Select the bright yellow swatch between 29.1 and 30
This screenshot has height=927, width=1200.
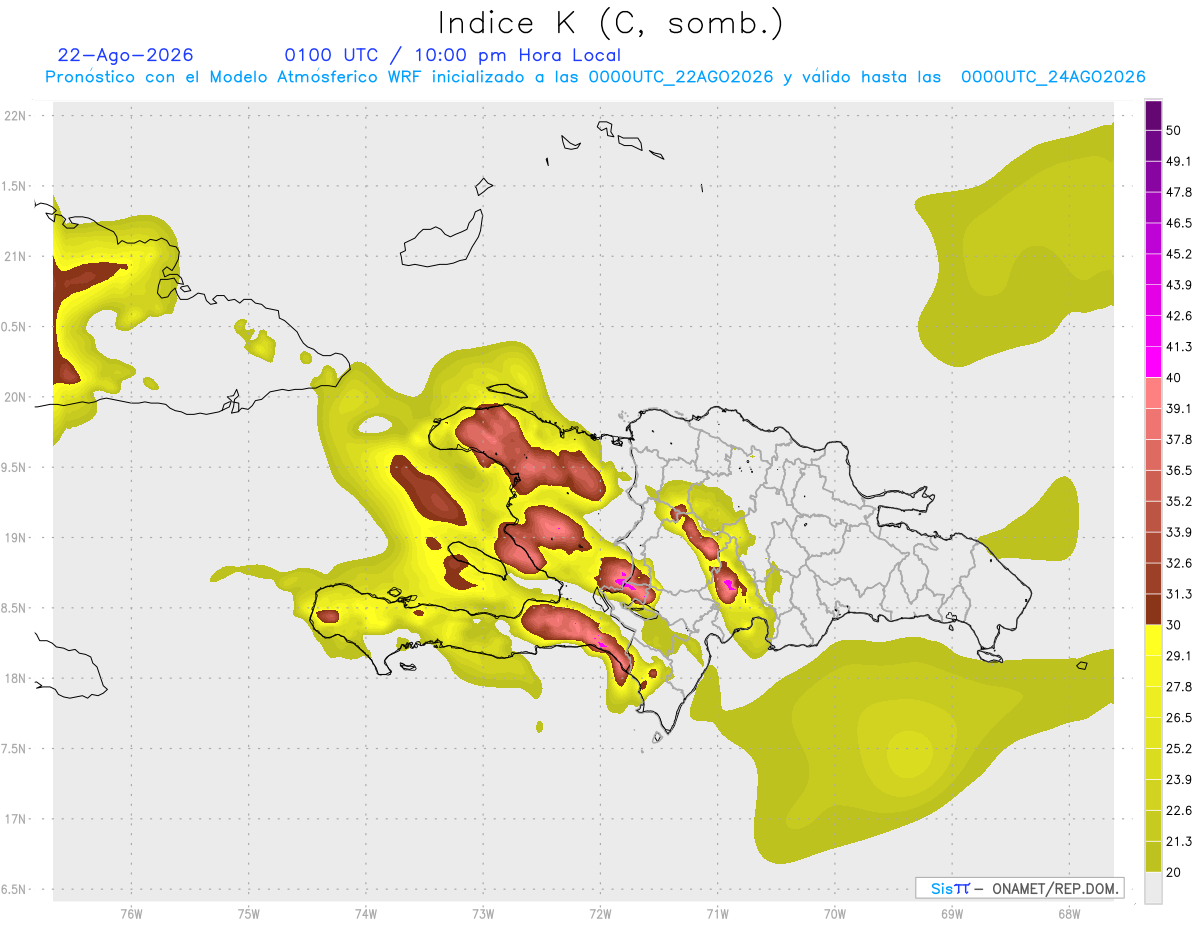[x=1154, y=640]
